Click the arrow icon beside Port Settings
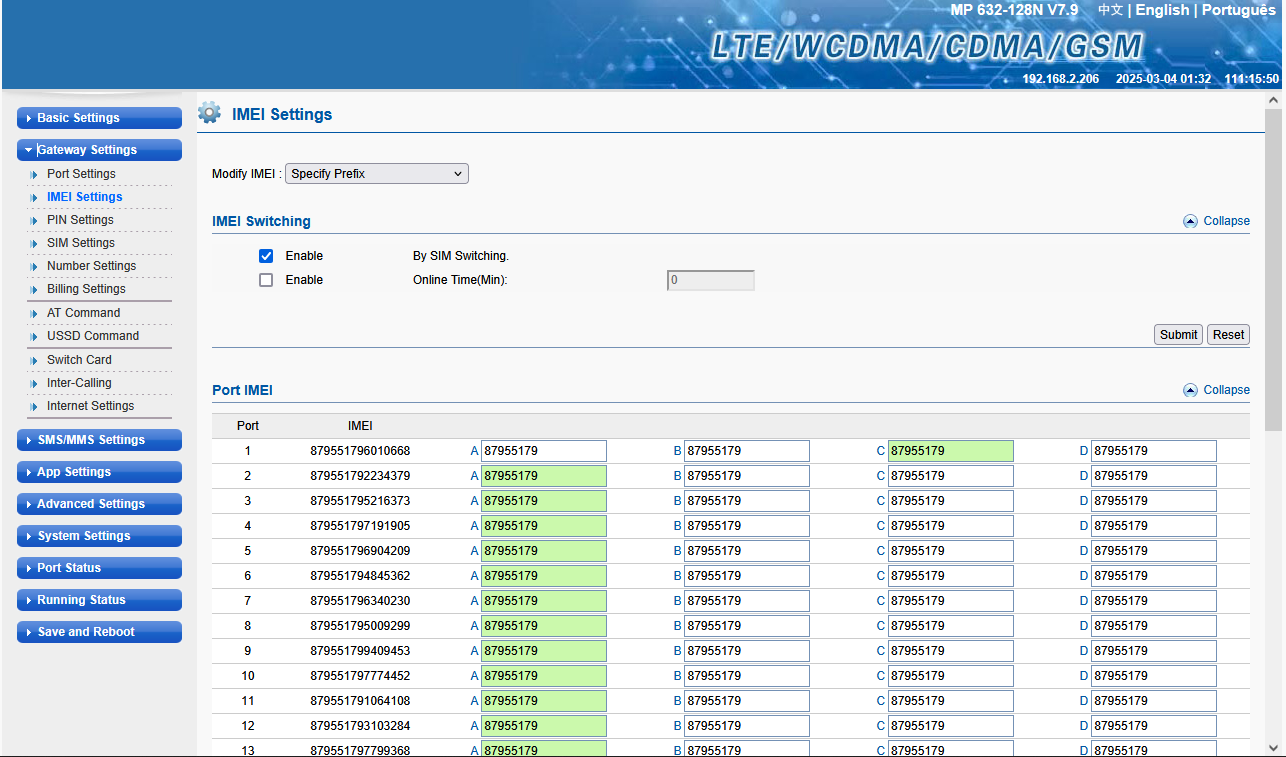Image resolution: width=1286 pixels, height=757 pixels. [x=34, y=174]
